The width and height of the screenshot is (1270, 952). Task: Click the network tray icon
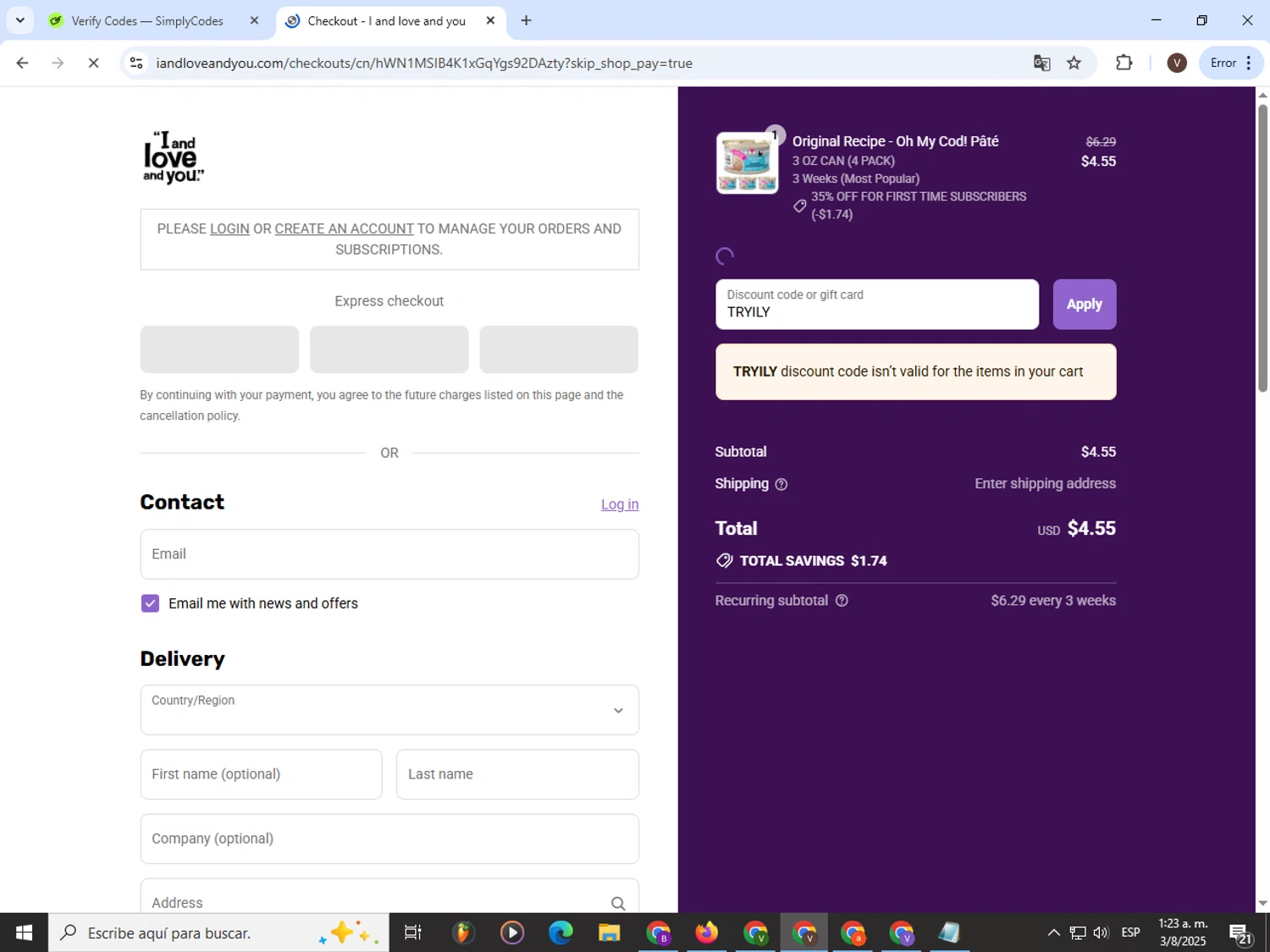click(x=1077, y=933)
